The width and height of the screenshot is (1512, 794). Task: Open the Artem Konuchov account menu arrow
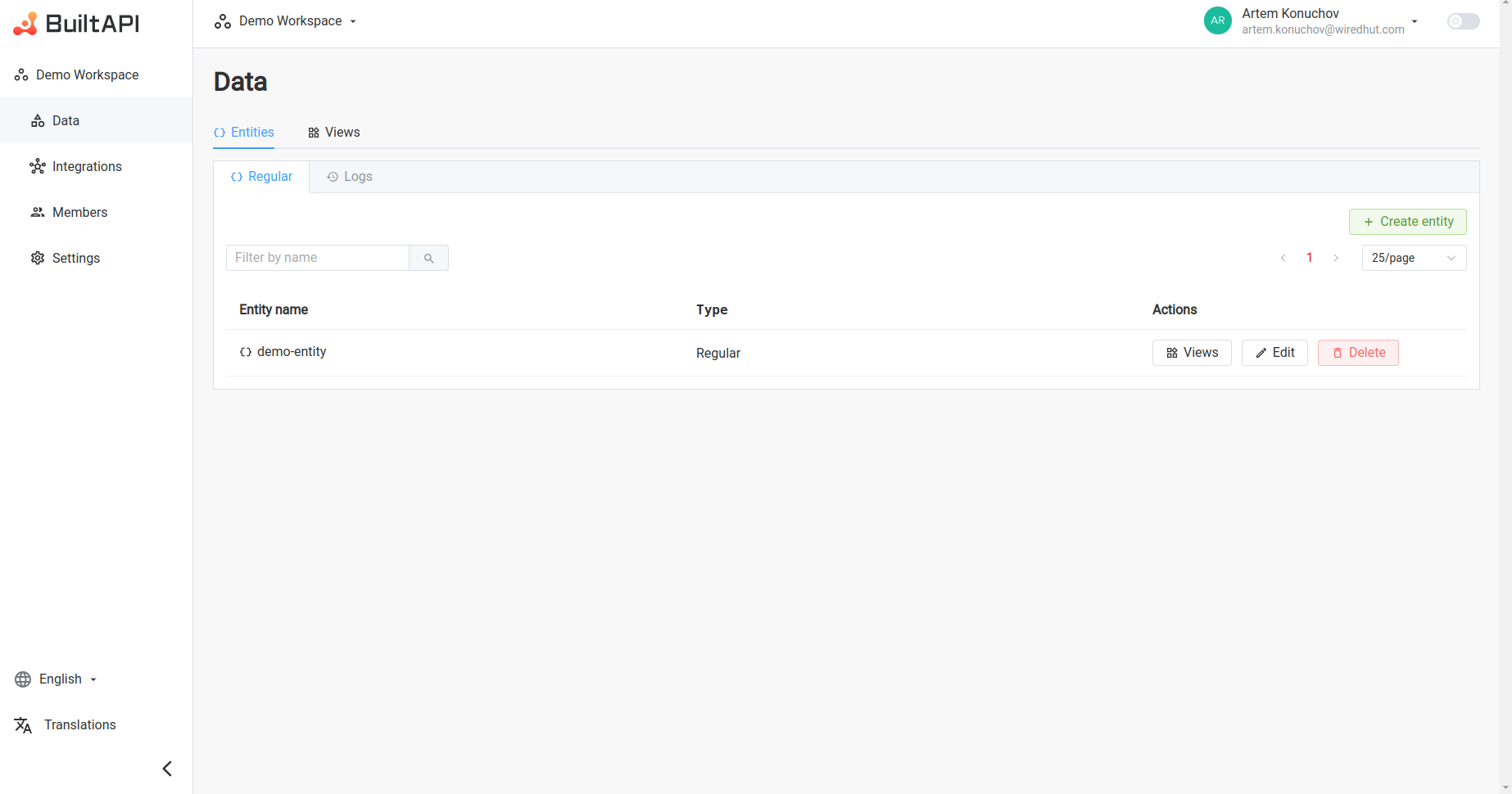(1415, 21)
